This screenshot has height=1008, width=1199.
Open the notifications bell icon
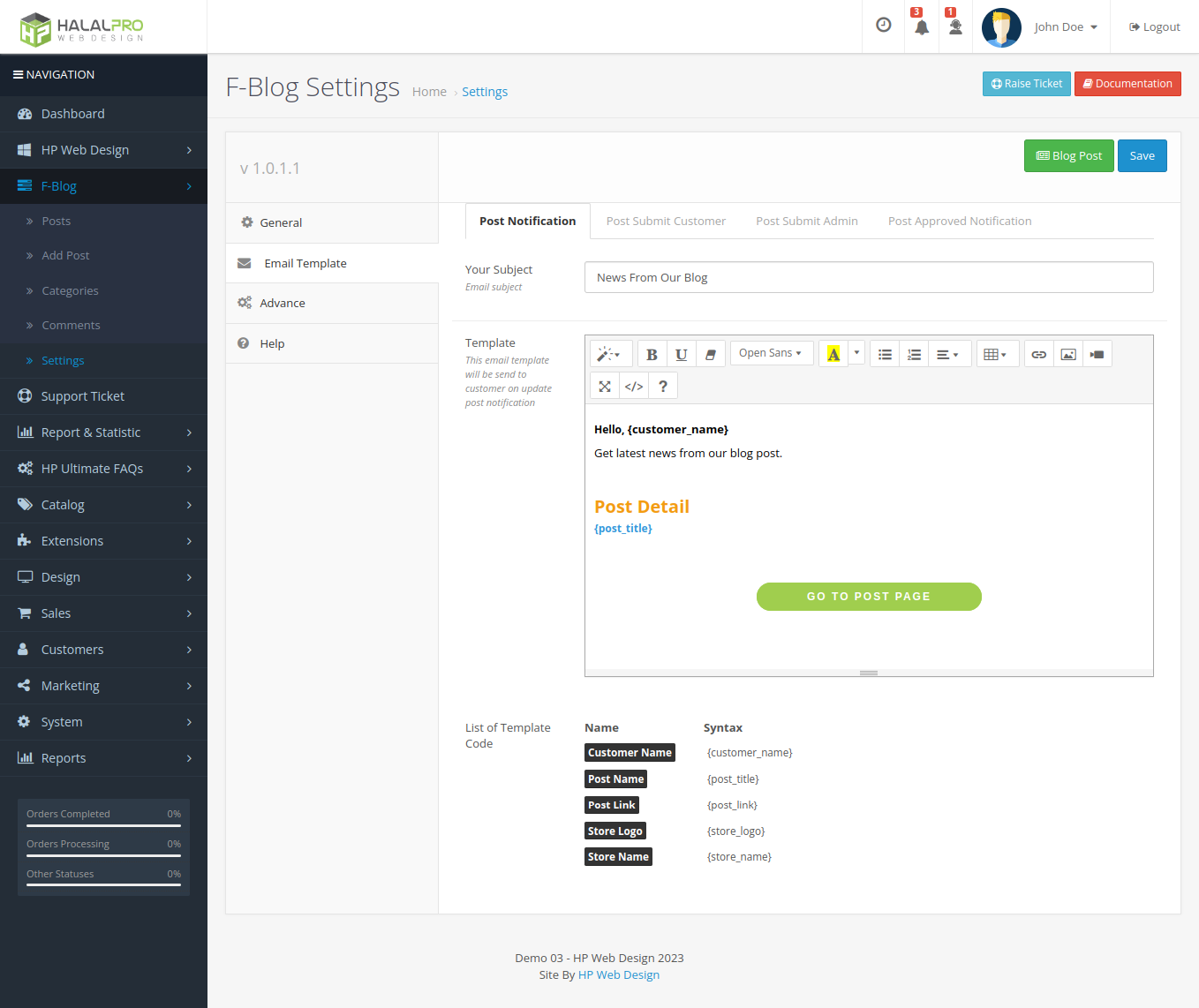click(921, 26)
